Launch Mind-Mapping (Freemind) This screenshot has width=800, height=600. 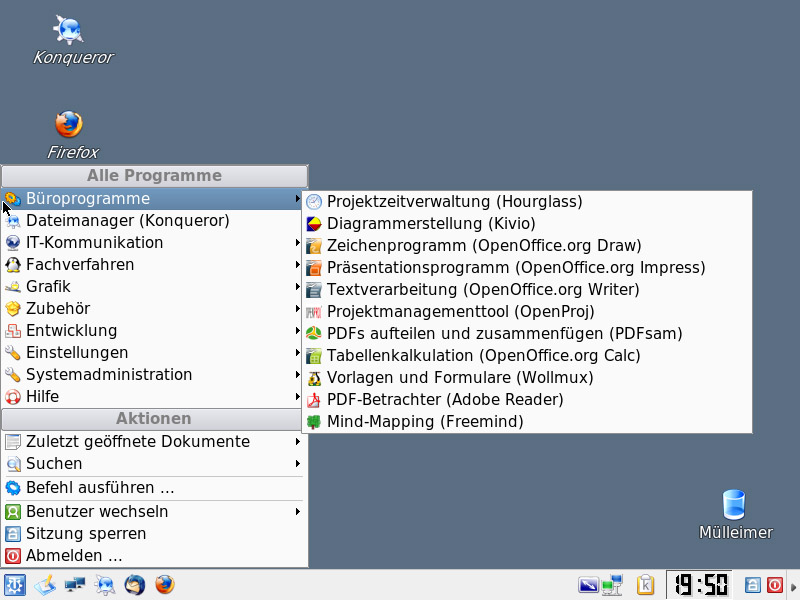[527, 421]
